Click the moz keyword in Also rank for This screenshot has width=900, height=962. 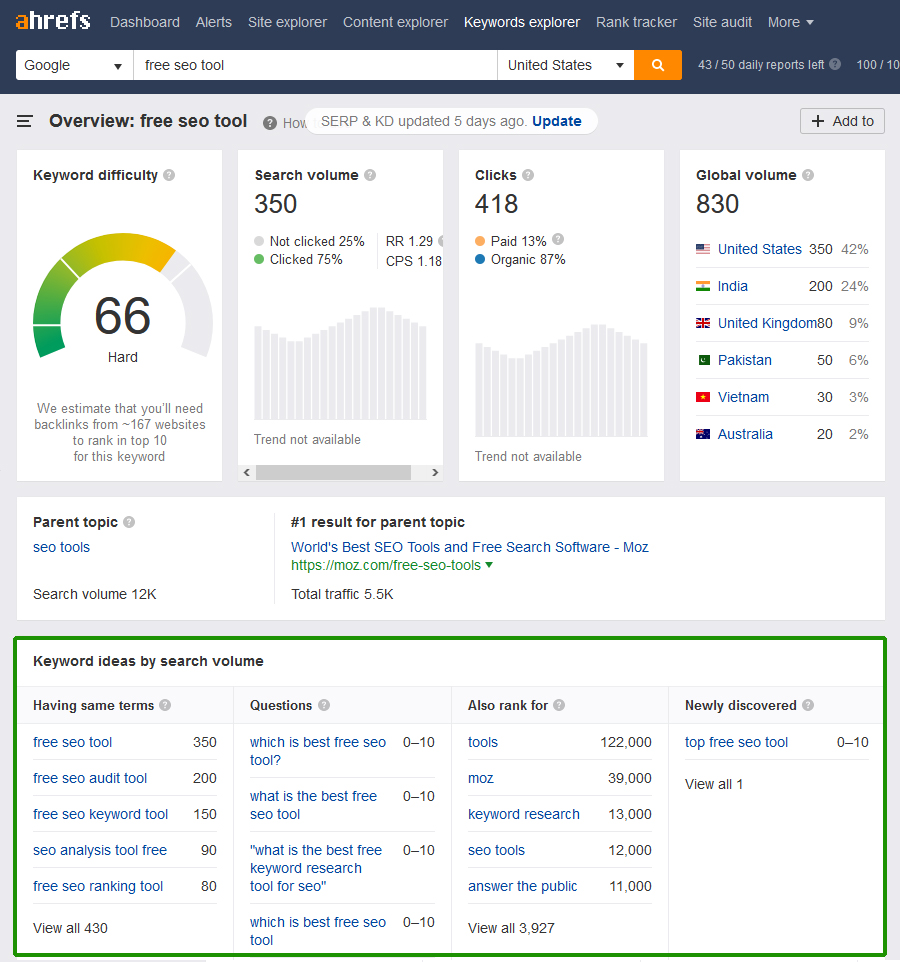point(480,778)
